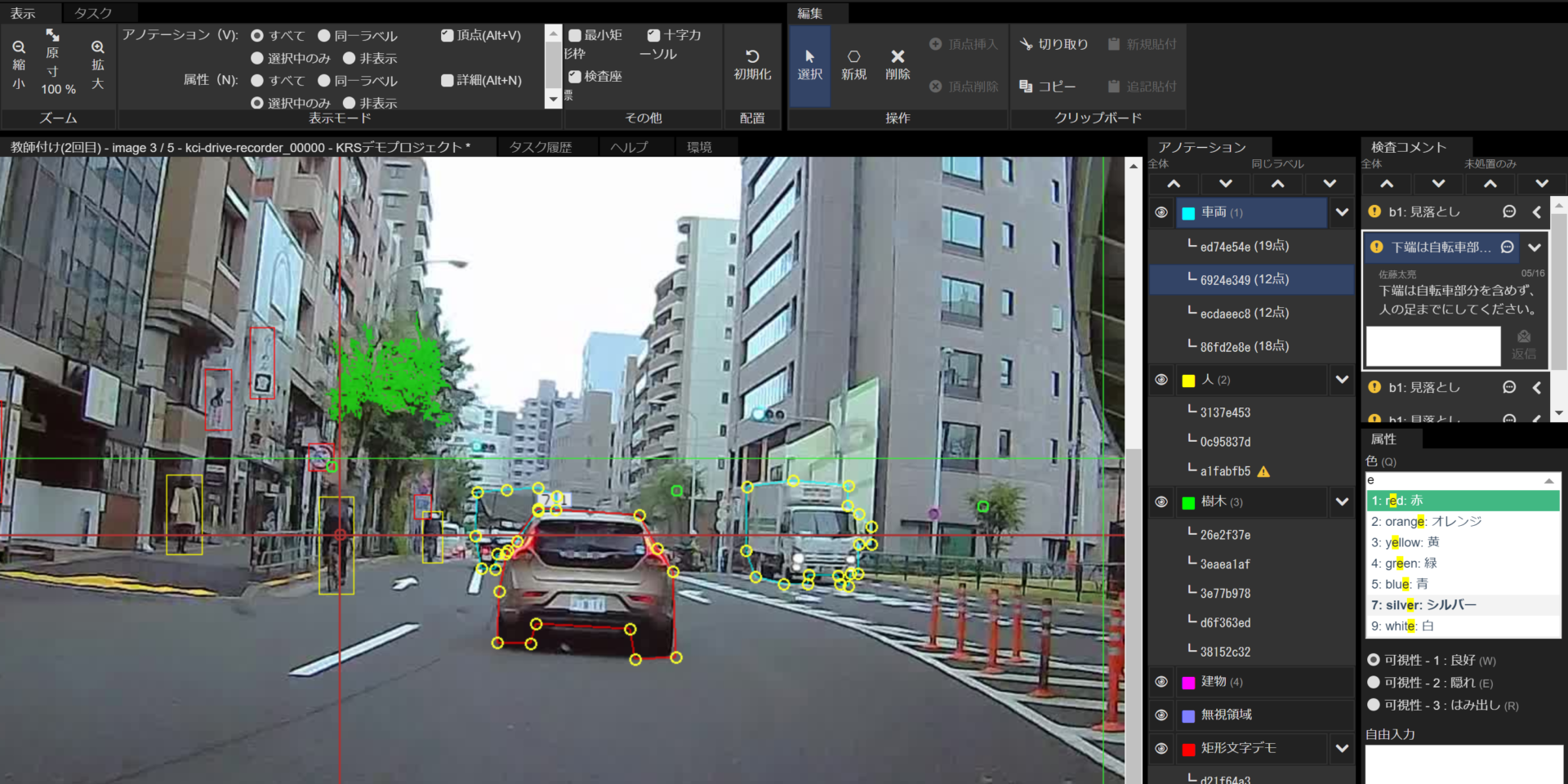Image resolution: width=1568 pixels, height=784 pixels.
Task: Click the 切り取り cut icon
Action: (x=1027, y=44)
